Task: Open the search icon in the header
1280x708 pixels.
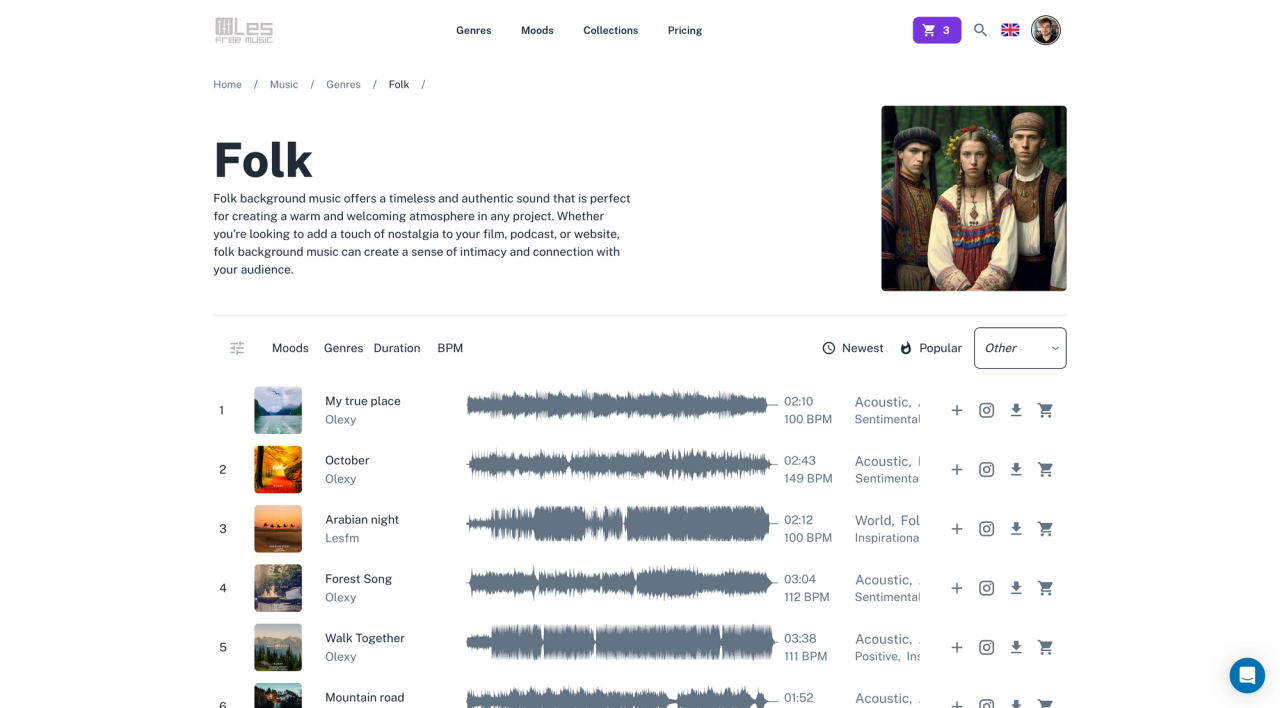Action: (980, 30)
